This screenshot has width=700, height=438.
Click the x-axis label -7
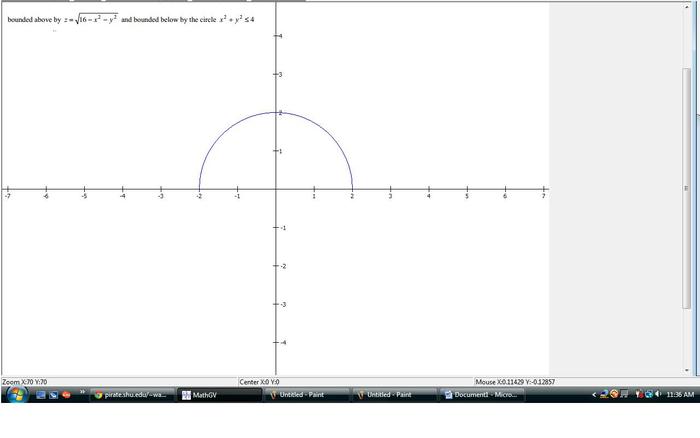tap(7, 196)
